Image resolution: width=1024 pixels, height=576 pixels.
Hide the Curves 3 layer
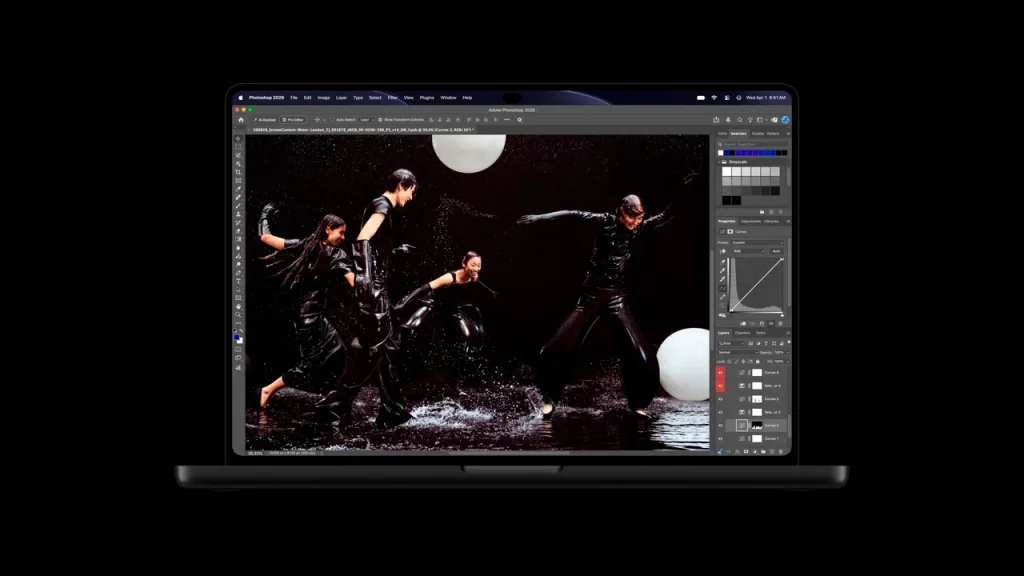point(720,426)
